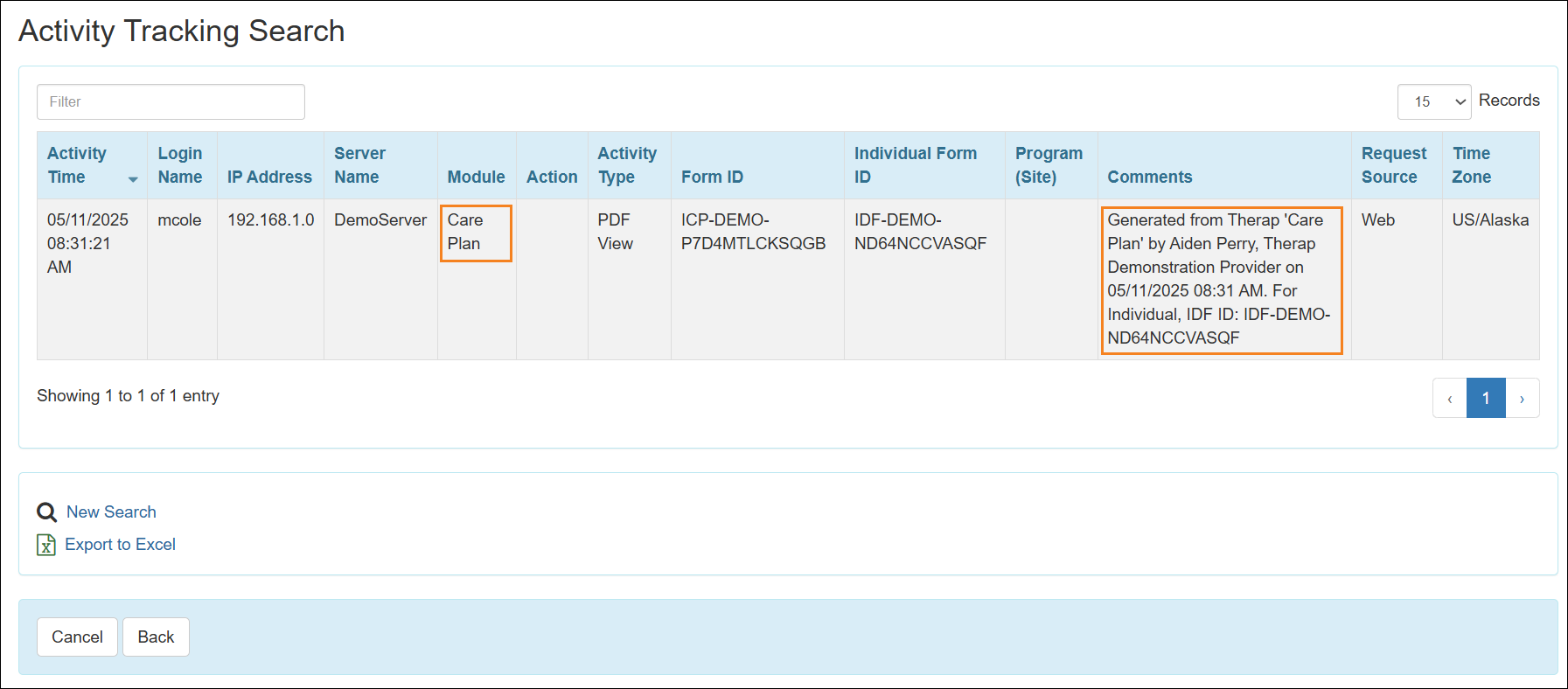Select the Generated from Therap comment cell
The image size is (1568, 689).
pyautogui.click(x=1224, y=279)
